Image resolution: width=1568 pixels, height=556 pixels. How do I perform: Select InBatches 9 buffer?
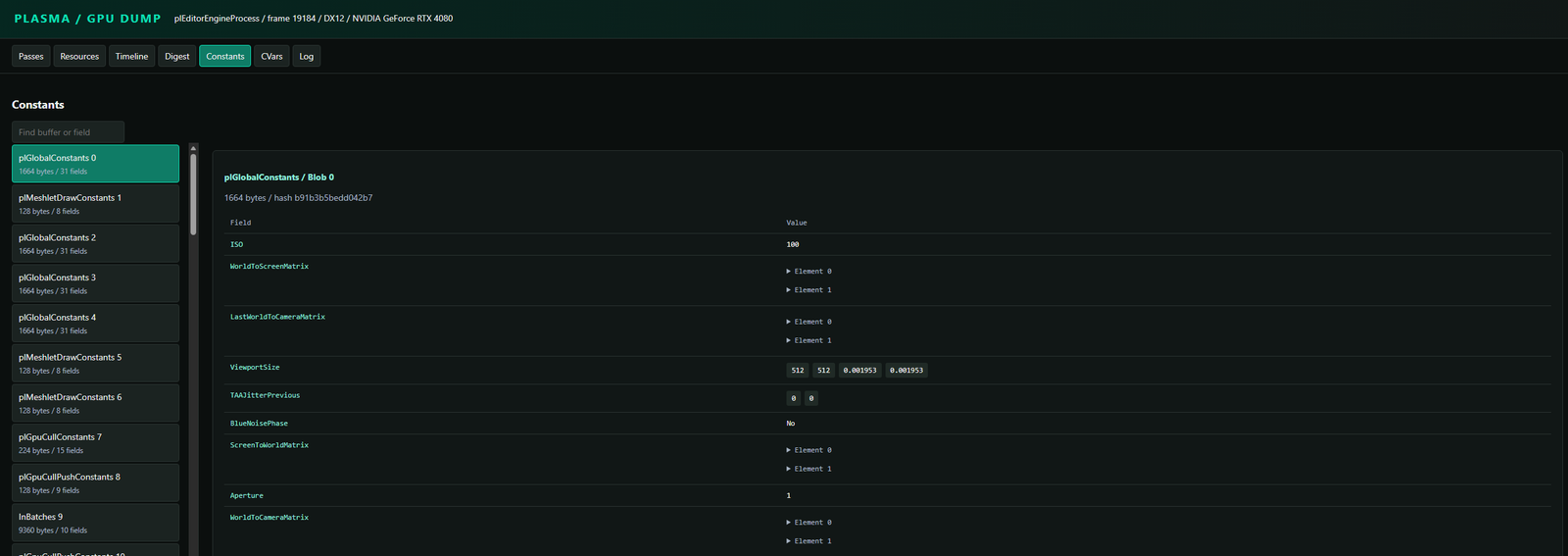pyautogui.click(x=95, y=523)
